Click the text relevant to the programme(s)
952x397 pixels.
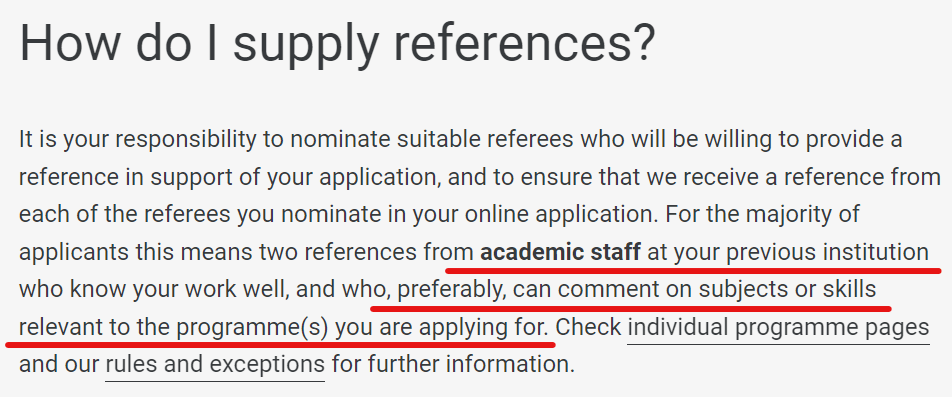tap(174, 328)
